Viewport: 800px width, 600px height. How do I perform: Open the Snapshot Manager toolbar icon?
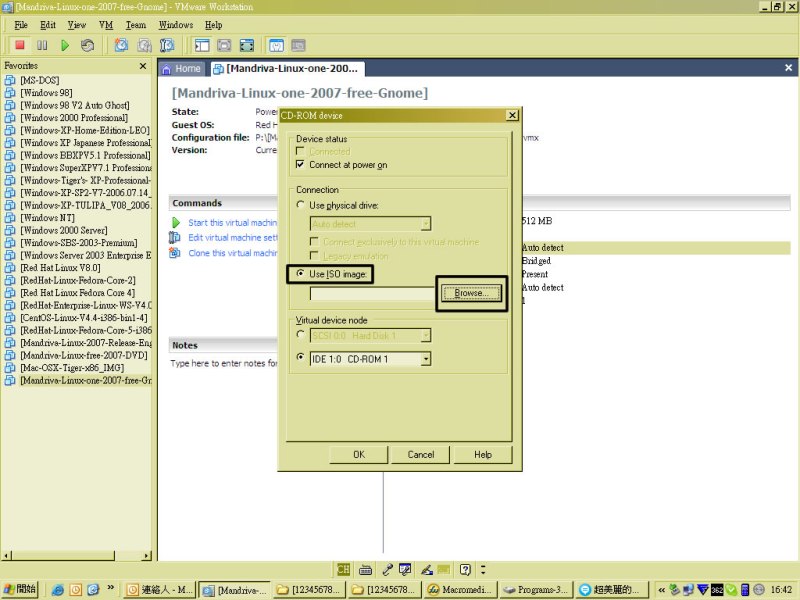(x=167, y=45)
